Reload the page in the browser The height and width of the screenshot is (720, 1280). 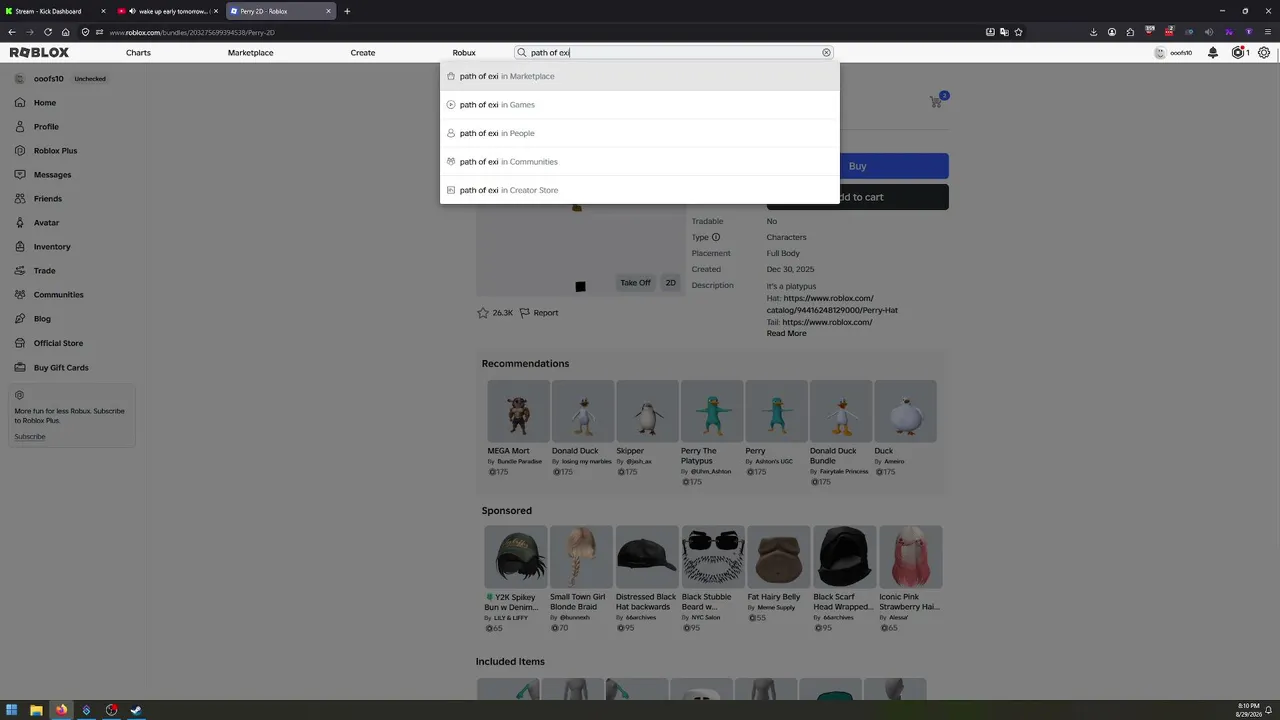pyautogui.click(x=47, y=32)
